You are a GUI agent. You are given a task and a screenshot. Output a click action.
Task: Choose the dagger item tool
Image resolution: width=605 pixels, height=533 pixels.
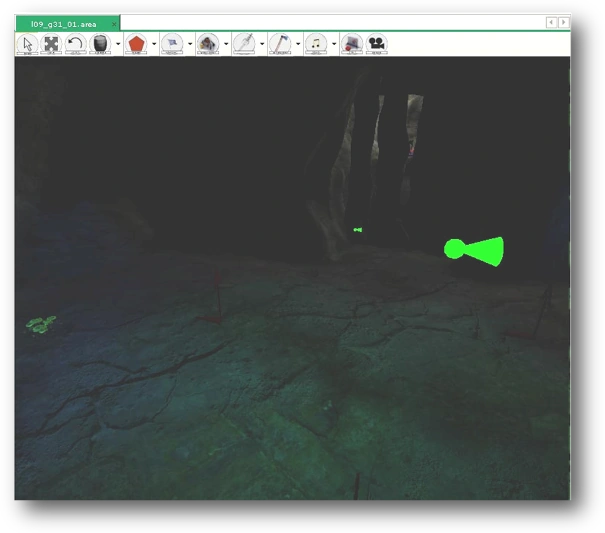coord(244,44)
